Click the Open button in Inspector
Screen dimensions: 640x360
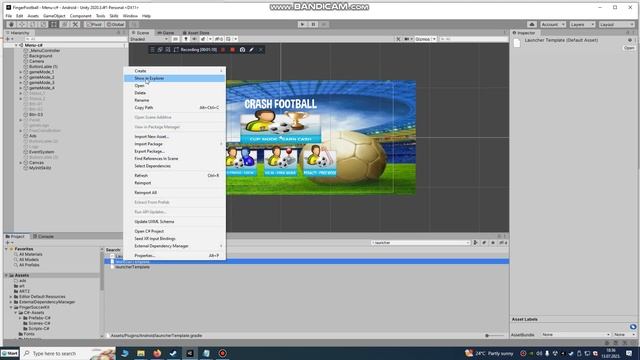click(x=629, y=48)
